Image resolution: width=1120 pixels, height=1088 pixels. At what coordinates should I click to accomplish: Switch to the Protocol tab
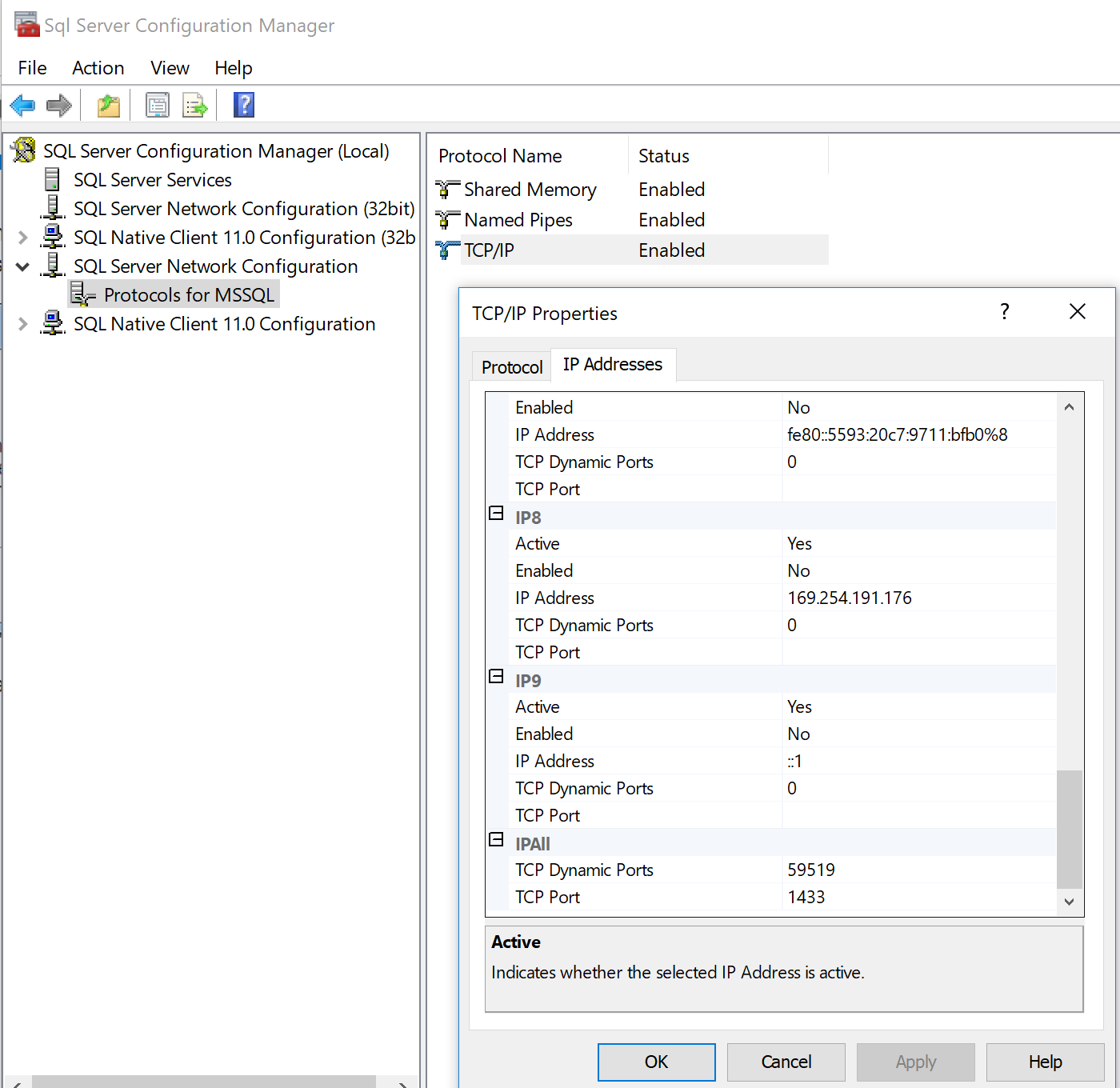[511, 367]
